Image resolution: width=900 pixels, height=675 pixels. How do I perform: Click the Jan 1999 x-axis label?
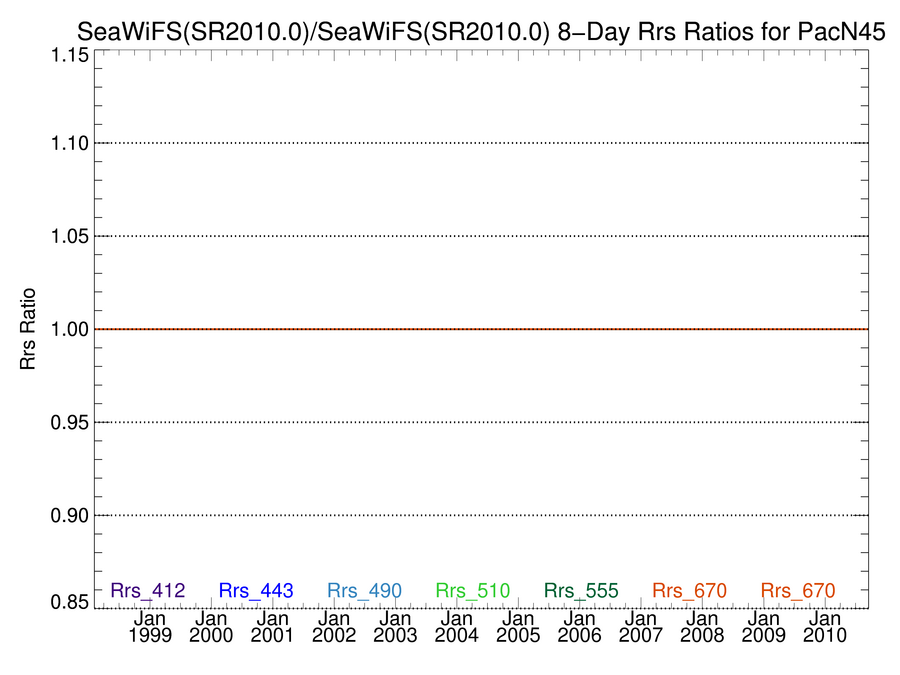(150, 627)
